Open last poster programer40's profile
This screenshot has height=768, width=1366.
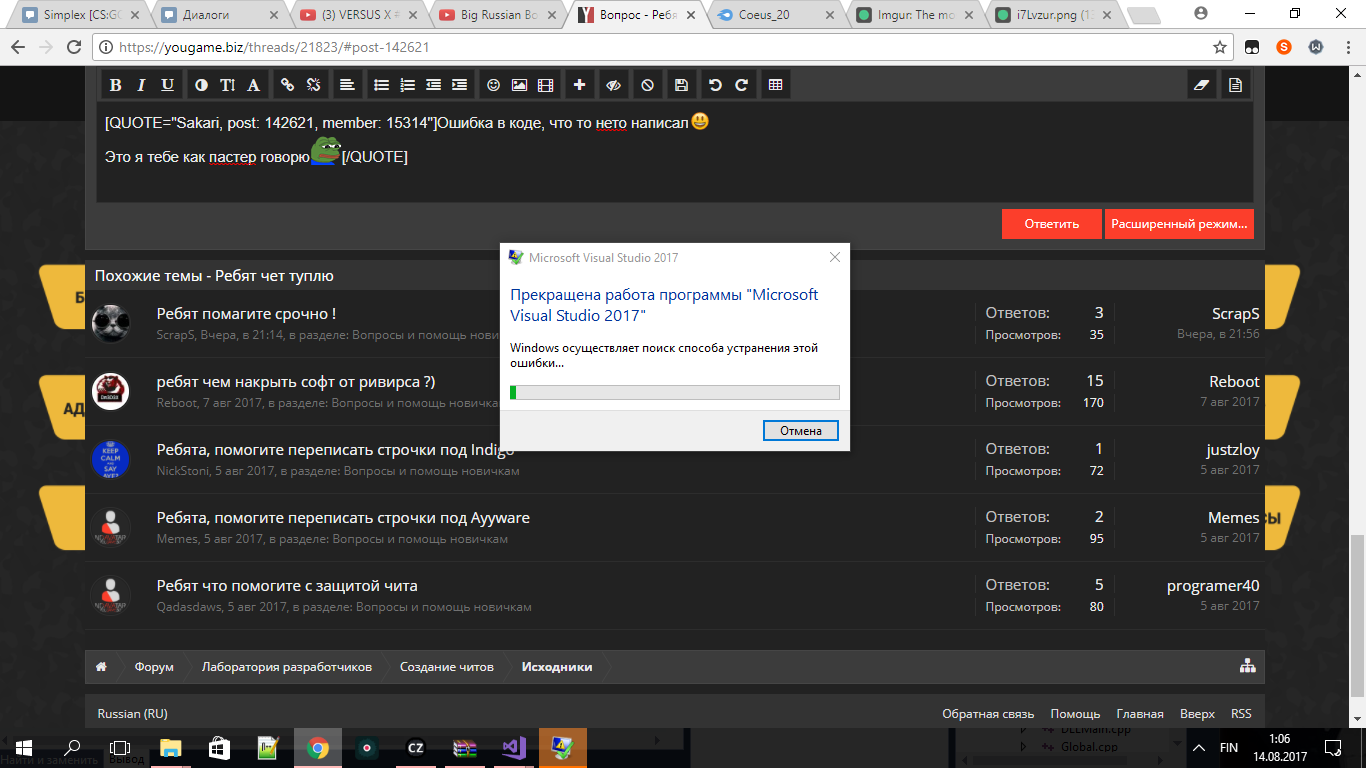1213,586
